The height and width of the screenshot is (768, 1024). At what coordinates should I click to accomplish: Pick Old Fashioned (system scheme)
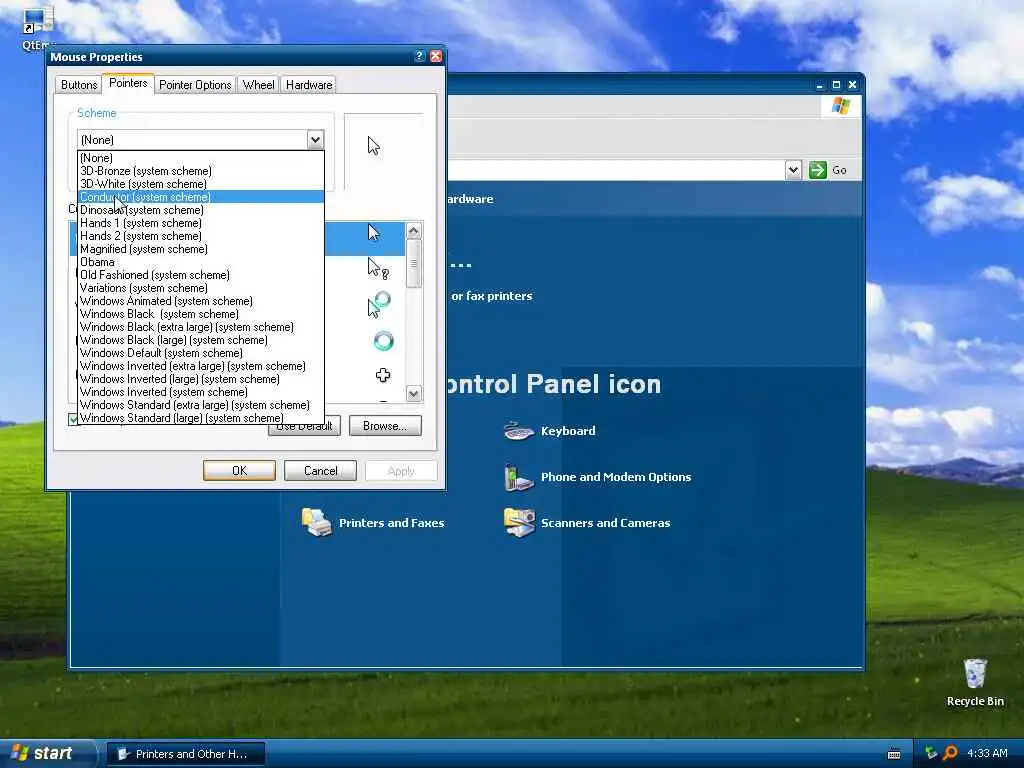pos(200,275)
